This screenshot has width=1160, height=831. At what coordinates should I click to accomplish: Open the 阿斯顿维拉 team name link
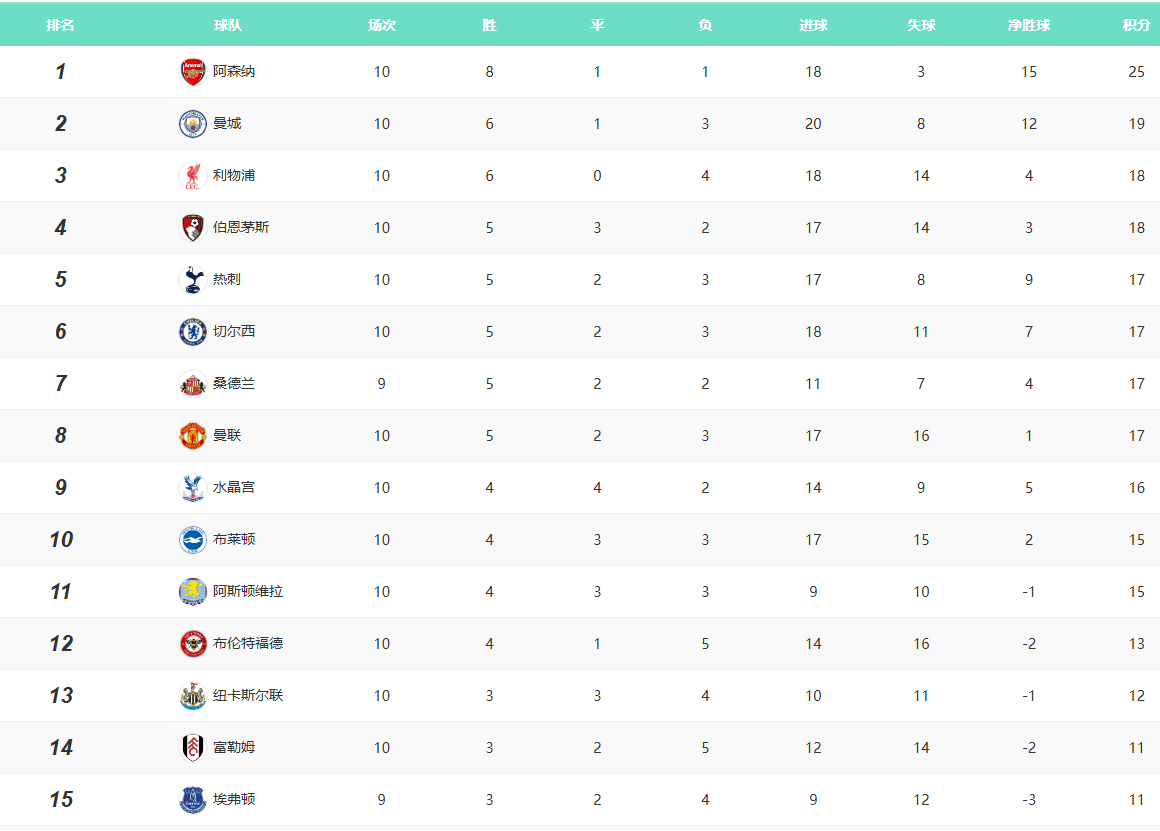[248, 592]
